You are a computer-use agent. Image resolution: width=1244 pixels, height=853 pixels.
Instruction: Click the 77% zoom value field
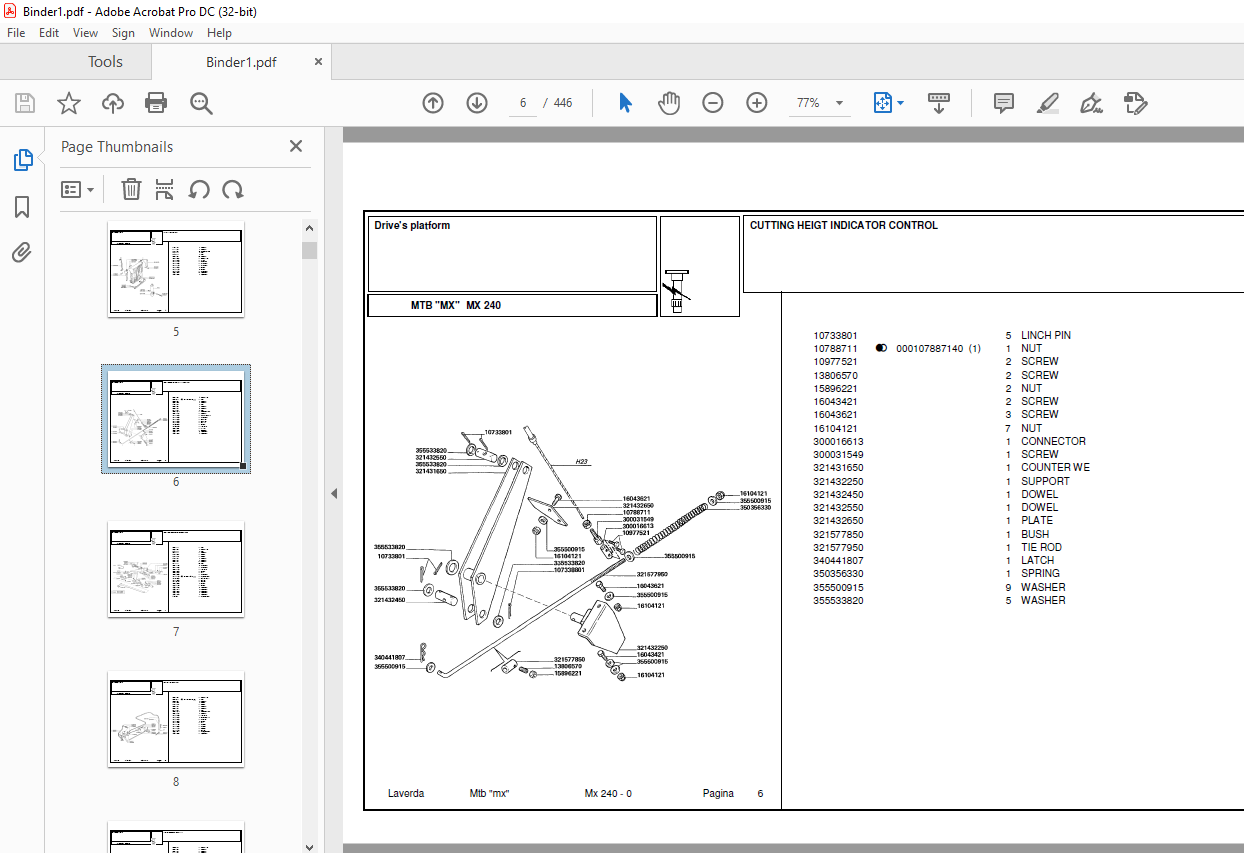pos(808,103)
